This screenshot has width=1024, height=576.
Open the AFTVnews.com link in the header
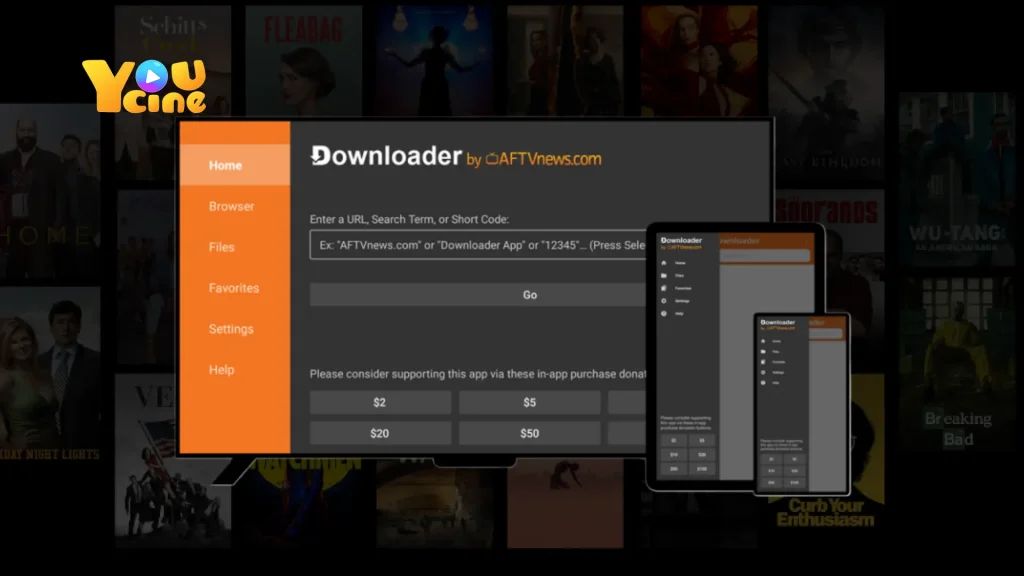coord(543,159)
